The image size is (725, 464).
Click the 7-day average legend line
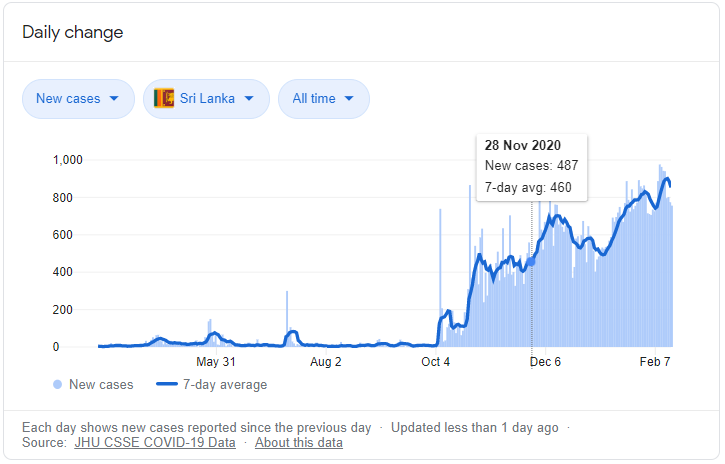coord(167,384)
